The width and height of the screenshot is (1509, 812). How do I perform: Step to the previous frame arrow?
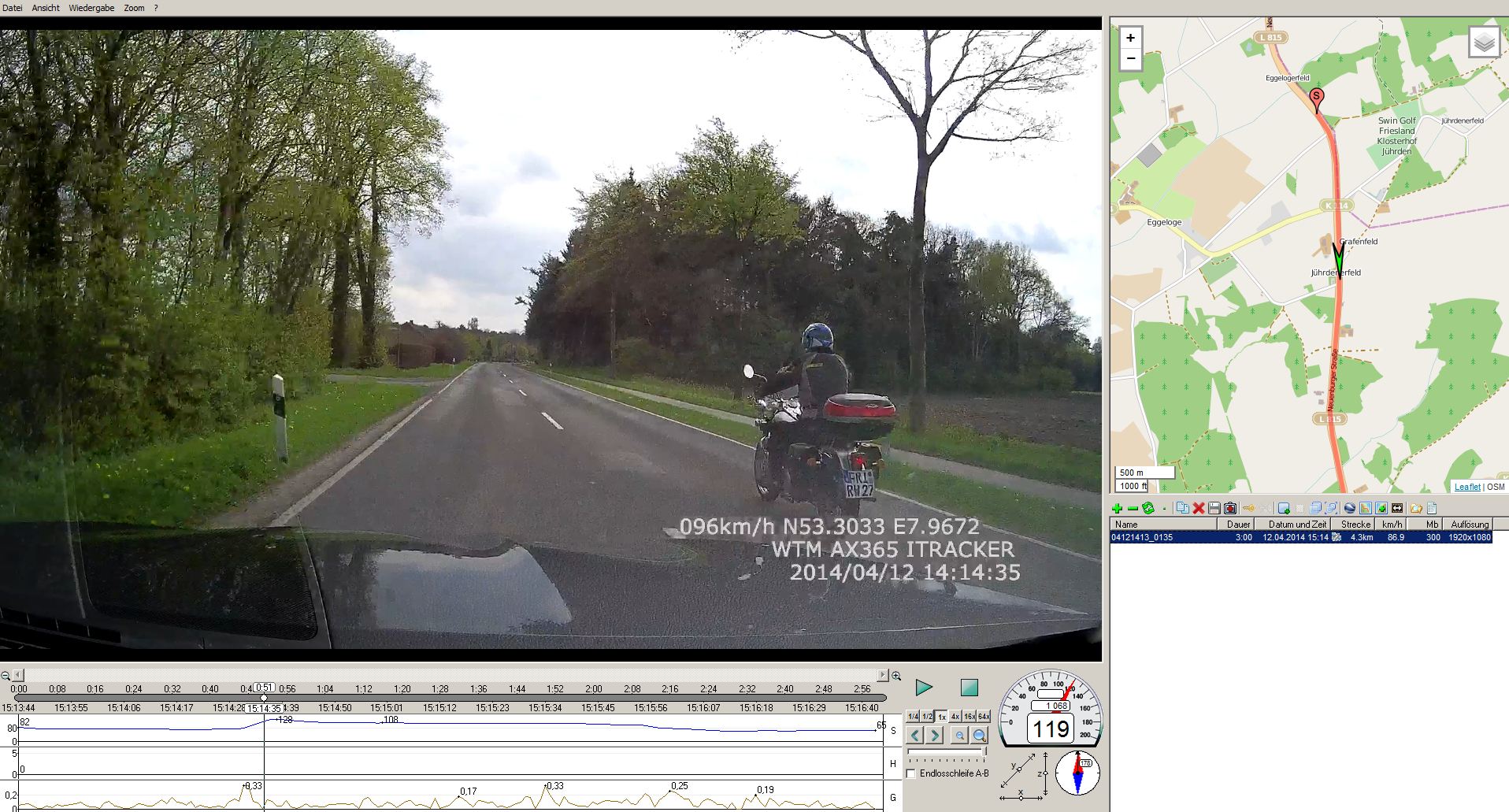(914, 736)
